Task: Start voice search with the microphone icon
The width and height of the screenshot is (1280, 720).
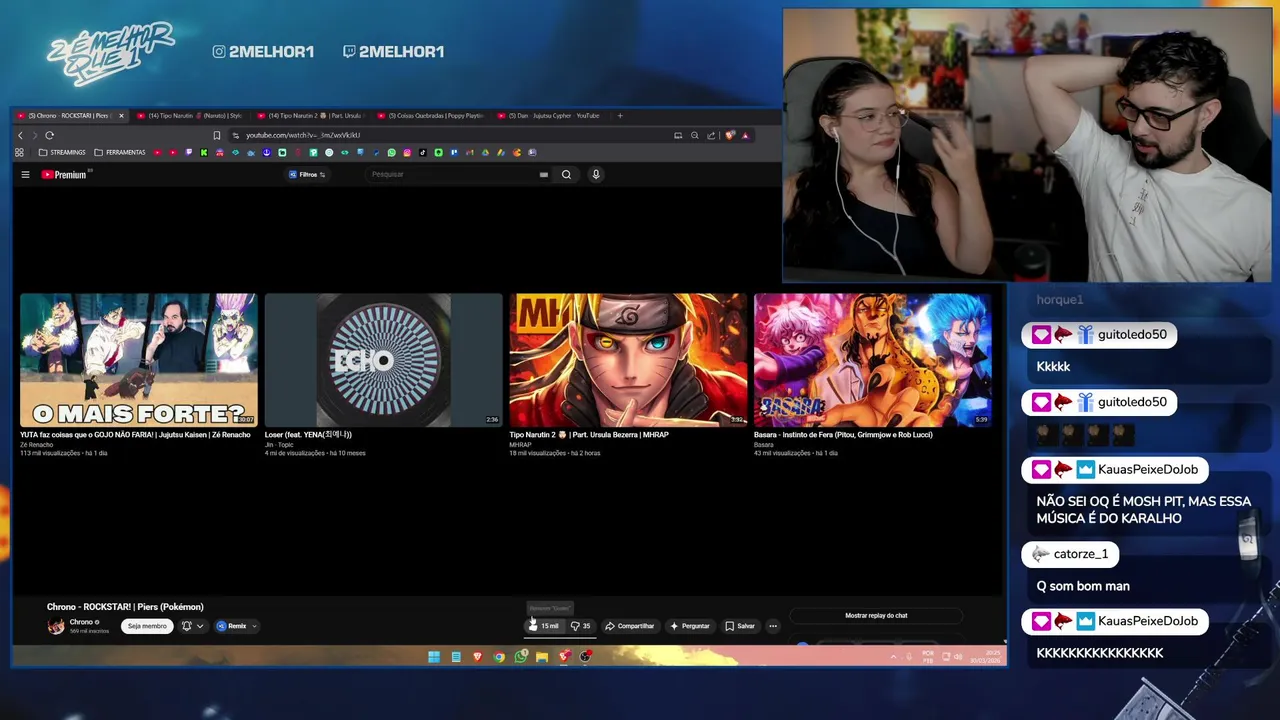Action: [596, 174]
